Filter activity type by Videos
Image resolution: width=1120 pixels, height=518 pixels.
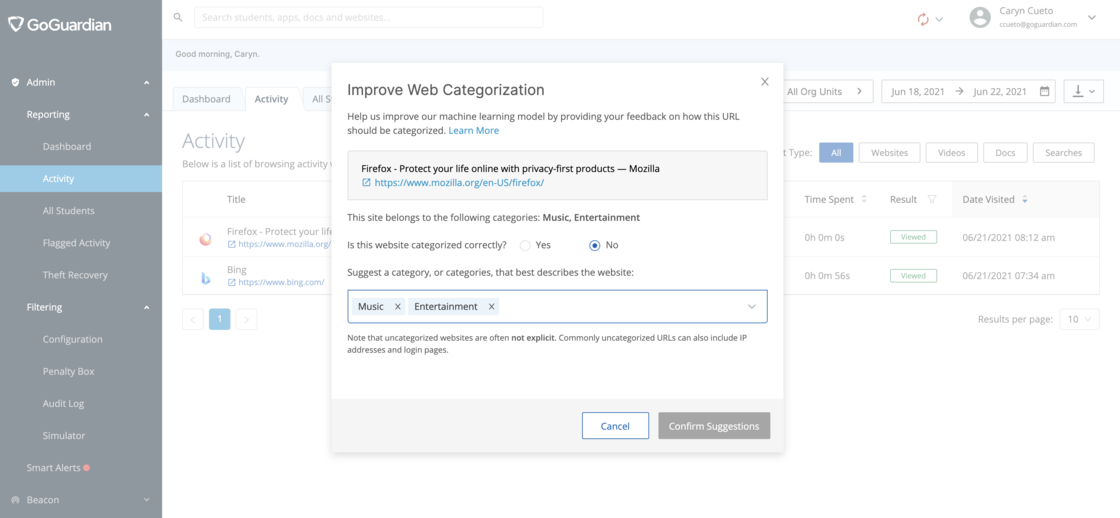click(951, 152)
